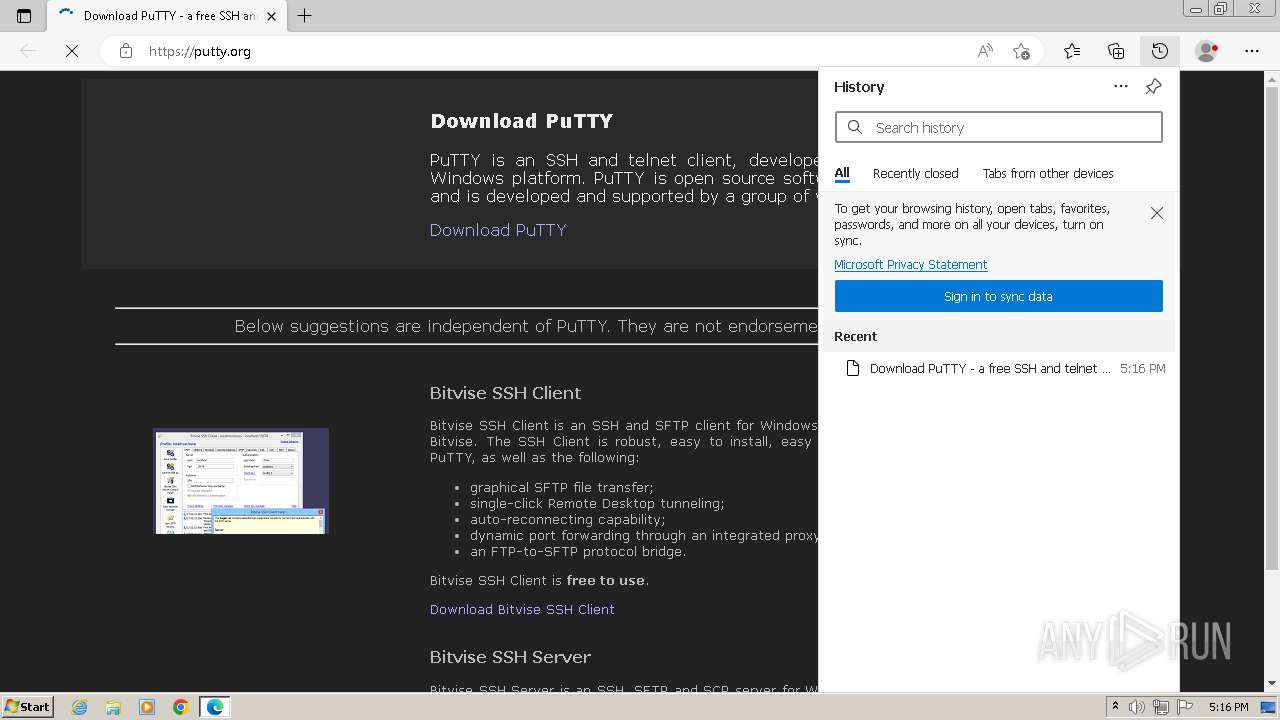Show hidden system tray icons

(1115, 707)
